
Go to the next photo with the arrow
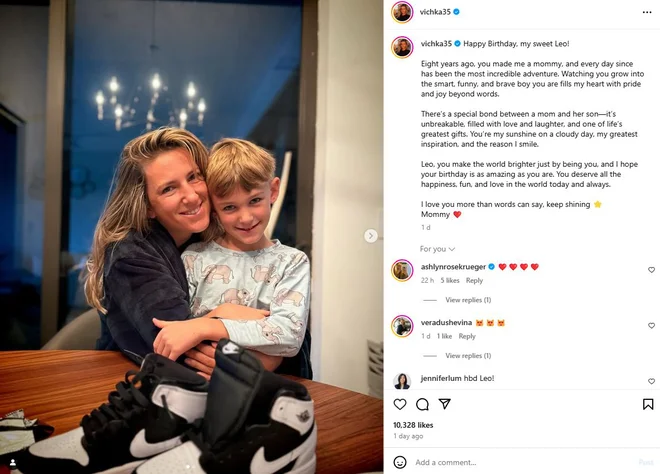(x=370, y=236)
